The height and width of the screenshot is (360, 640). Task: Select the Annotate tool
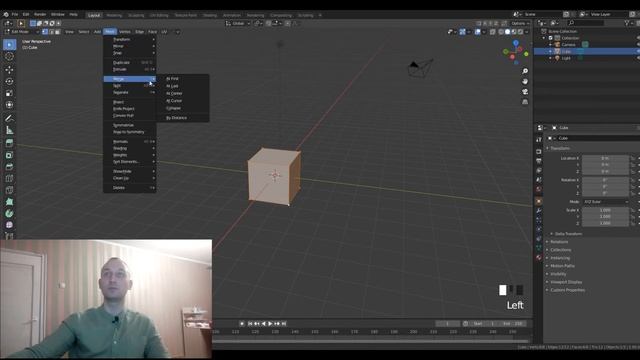tap(9, 118)
